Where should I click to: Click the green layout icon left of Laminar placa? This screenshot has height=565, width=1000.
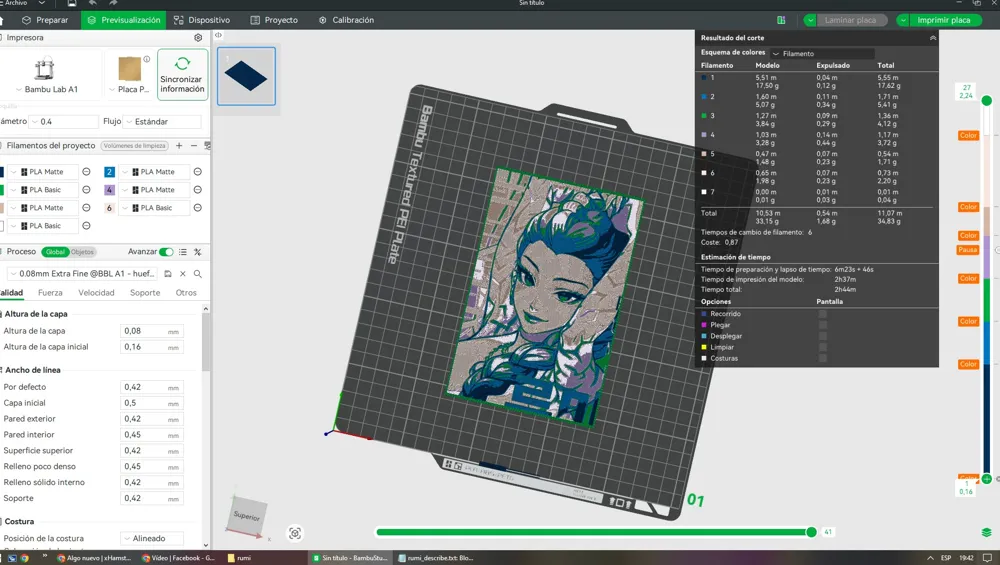coord(781,20)
